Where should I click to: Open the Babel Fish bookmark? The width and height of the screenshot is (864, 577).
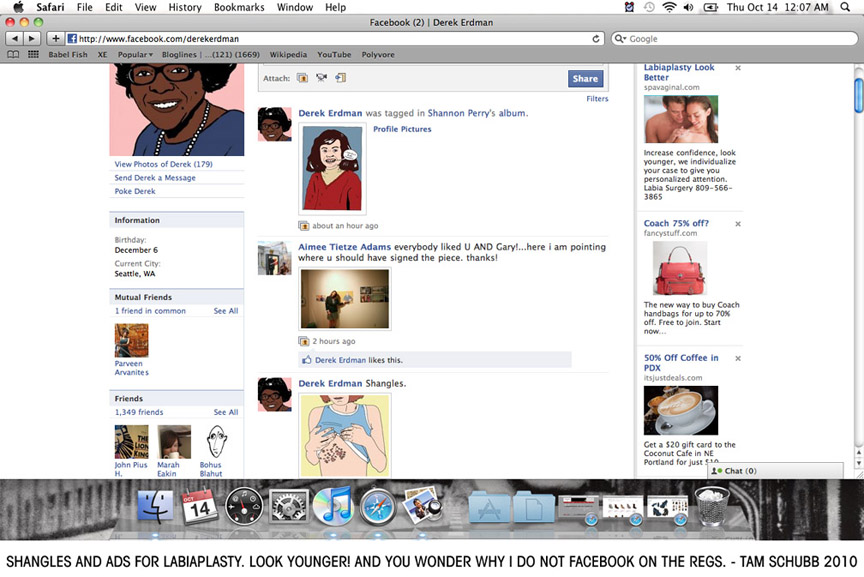(68, 55)
